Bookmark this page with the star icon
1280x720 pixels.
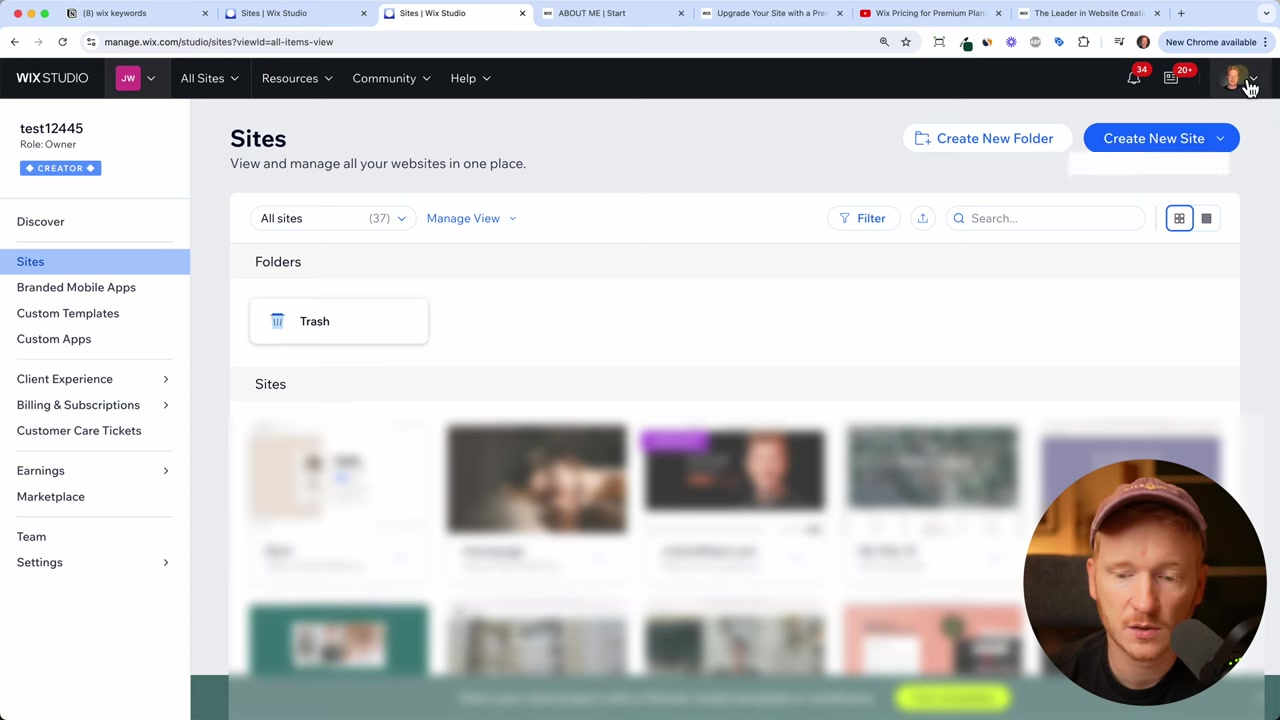point(906,42)
